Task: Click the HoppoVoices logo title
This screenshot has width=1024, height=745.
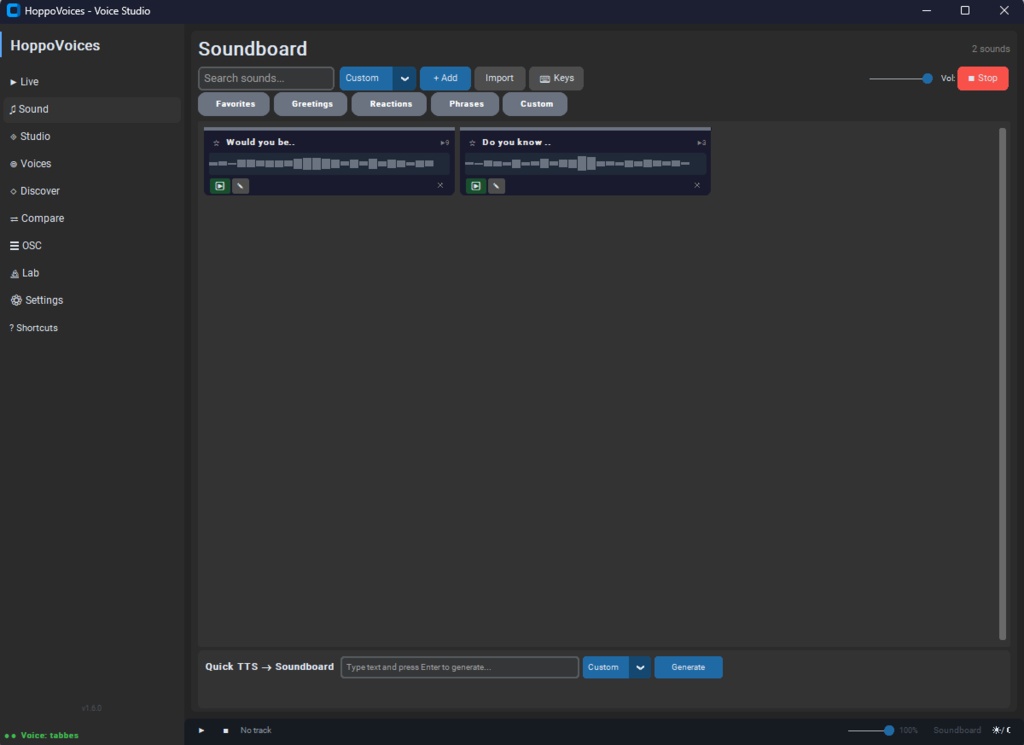Action: pos(56,46)
